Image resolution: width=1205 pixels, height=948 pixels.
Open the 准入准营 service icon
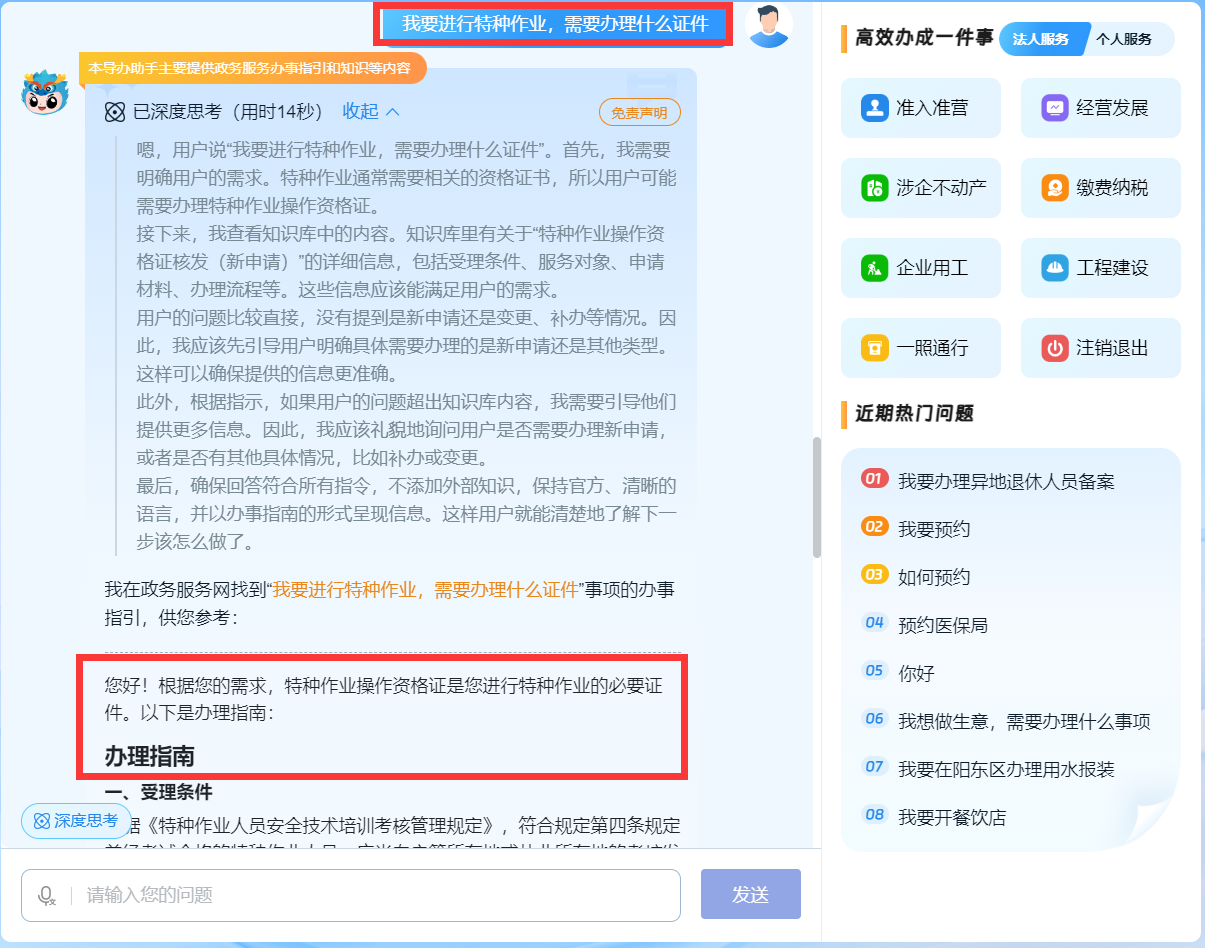click(919, 108)
